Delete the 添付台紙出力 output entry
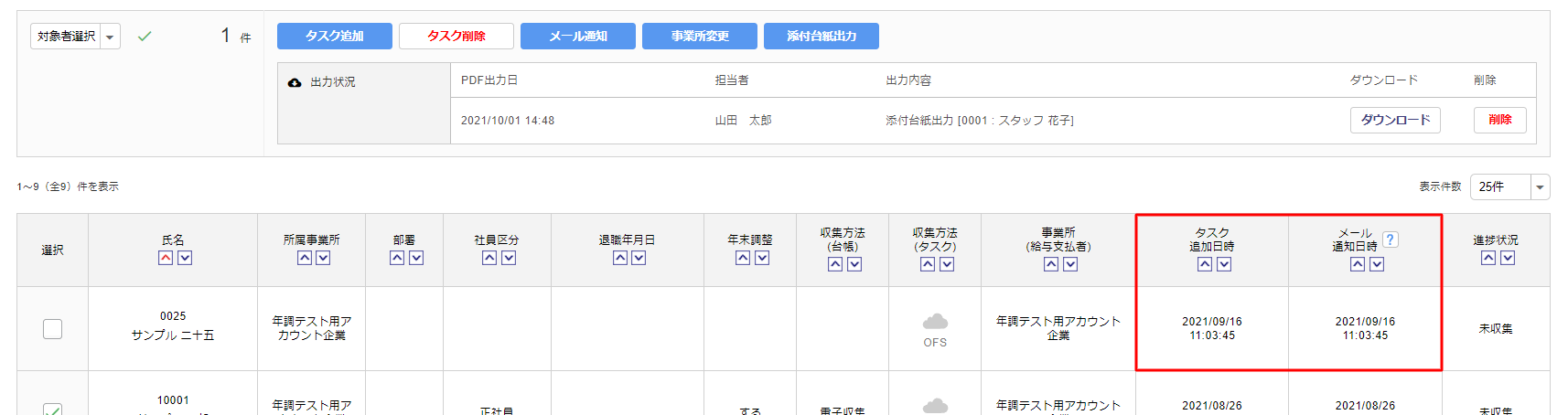 (x=1500, y=120)
